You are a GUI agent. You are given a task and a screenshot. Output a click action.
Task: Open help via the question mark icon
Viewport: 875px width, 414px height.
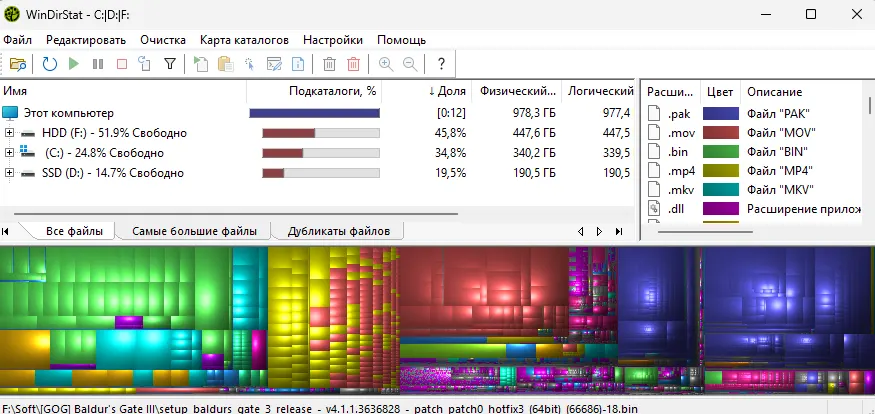(x=441, y=64)
